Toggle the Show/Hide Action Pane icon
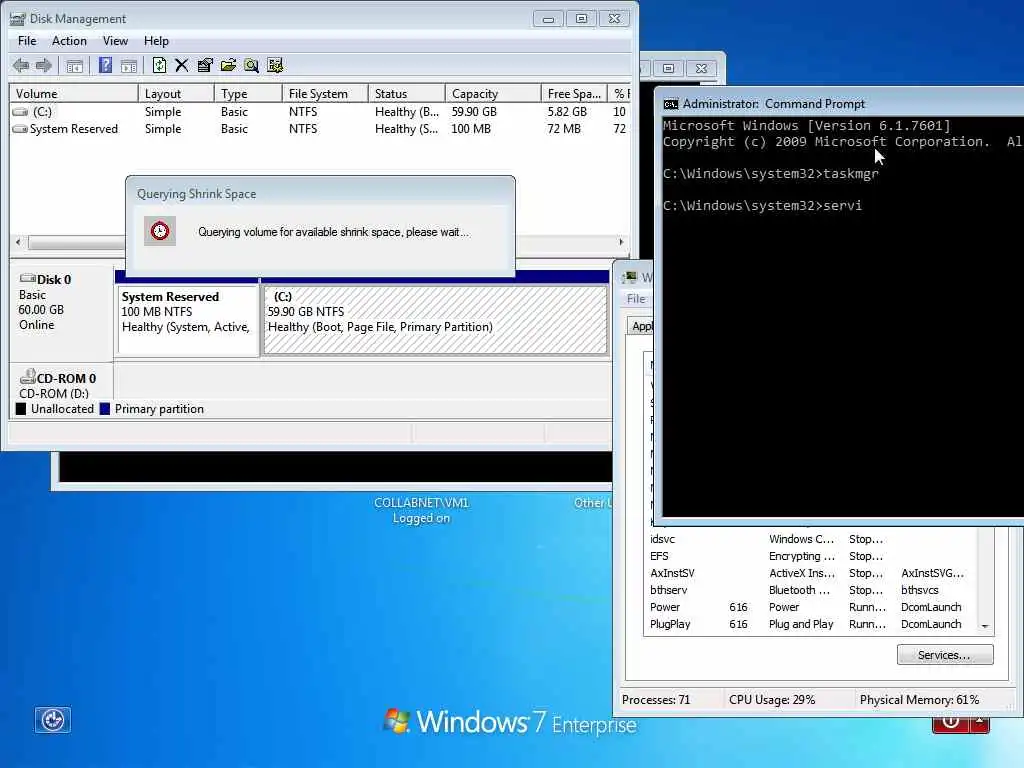Image resolution: width=1024 pixels, height=768 pixels. point(129,65)
